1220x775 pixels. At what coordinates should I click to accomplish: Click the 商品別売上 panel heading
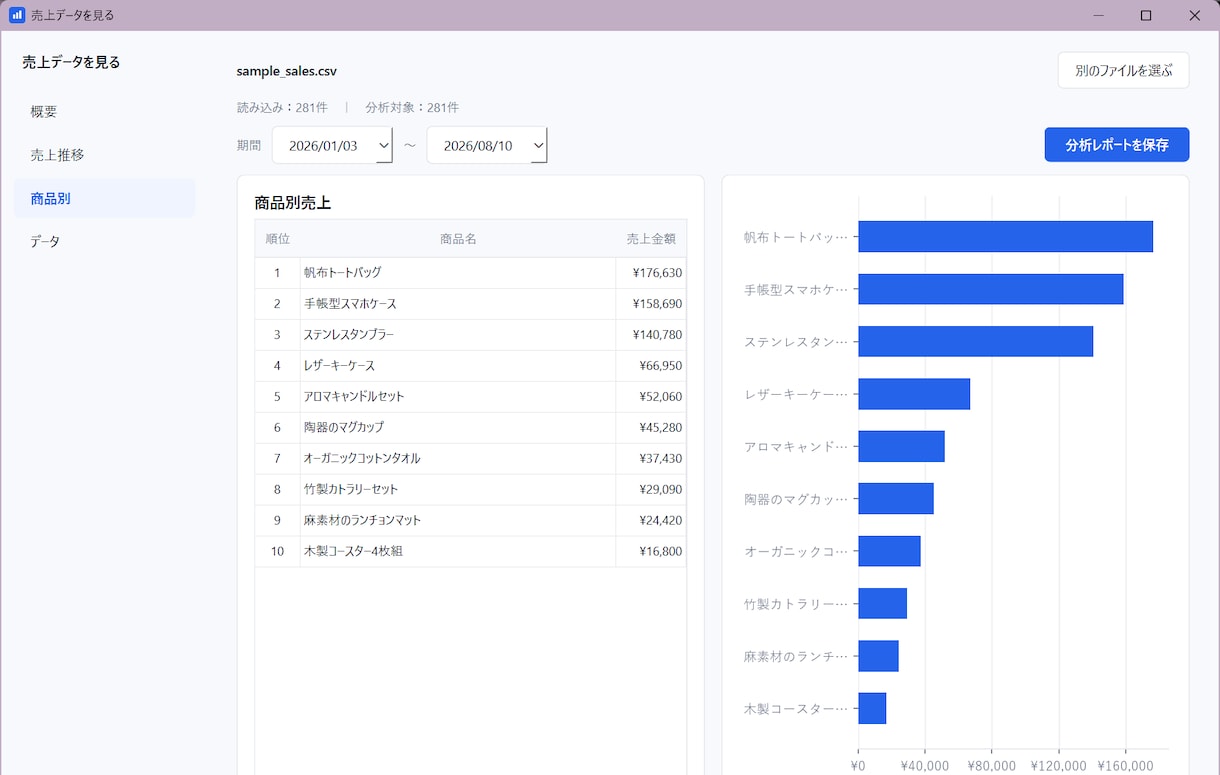click(293, 203)
